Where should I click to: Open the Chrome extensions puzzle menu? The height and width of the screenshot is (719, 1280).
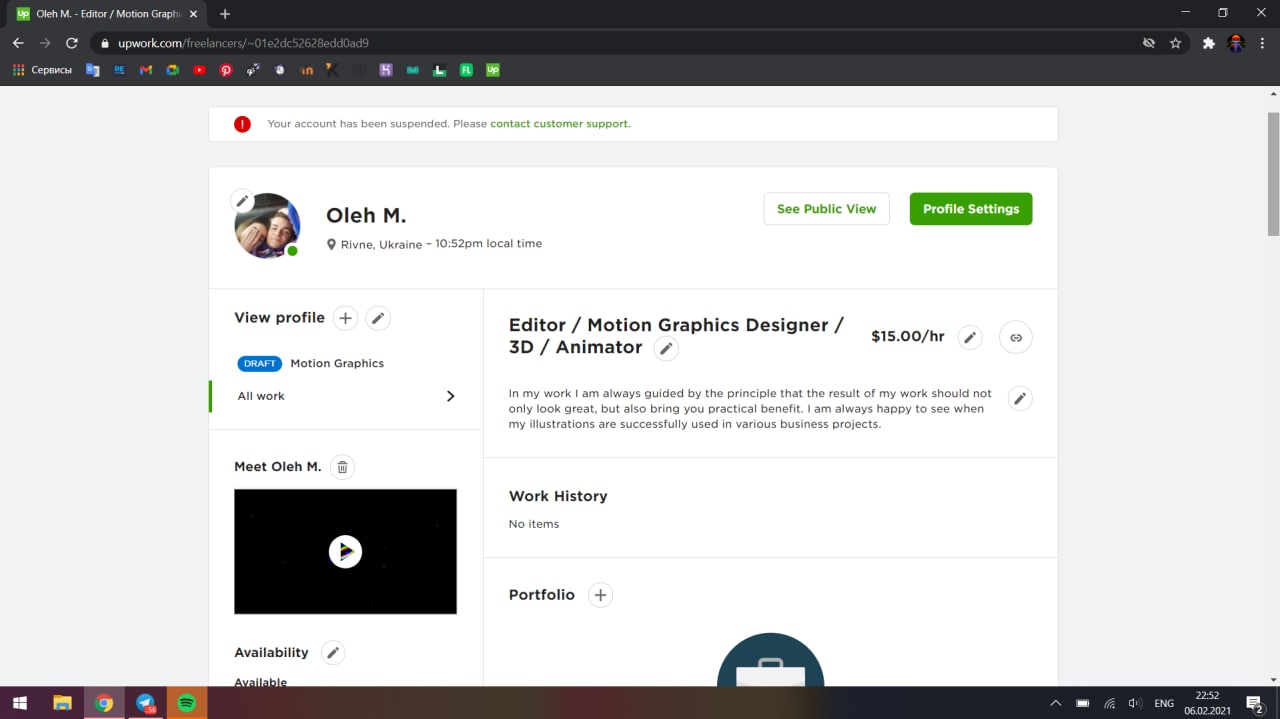pyautogui.click(x=1209, y=43)
